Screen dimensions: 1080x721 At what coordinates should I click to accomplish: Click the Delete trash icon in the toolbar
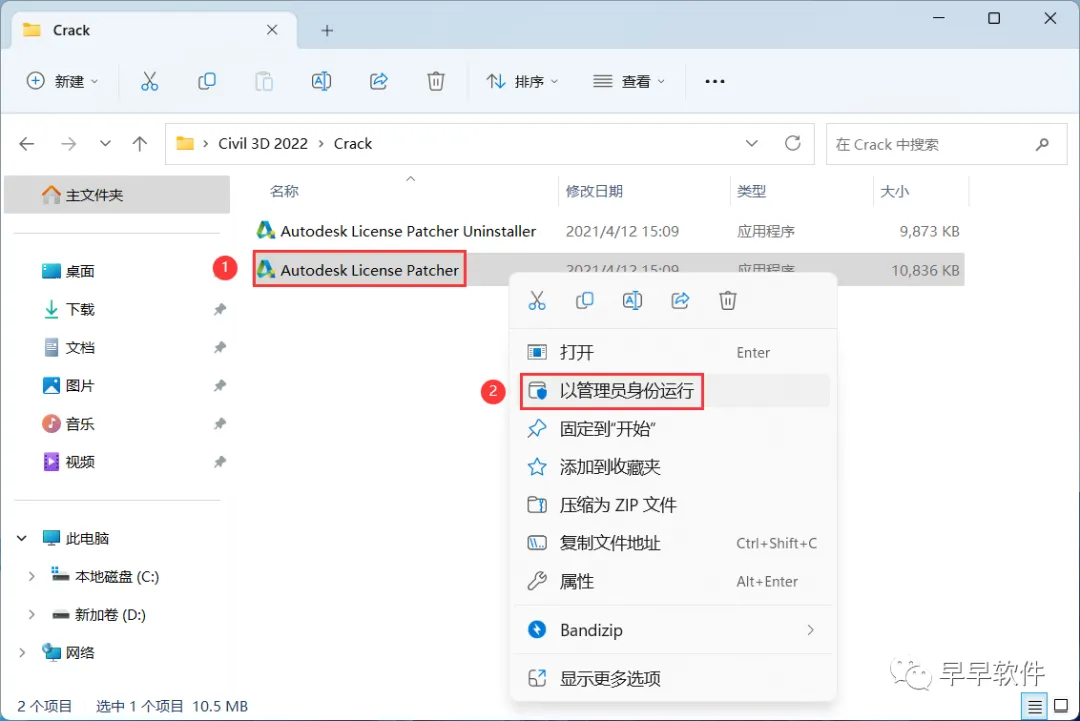point(435,81)
